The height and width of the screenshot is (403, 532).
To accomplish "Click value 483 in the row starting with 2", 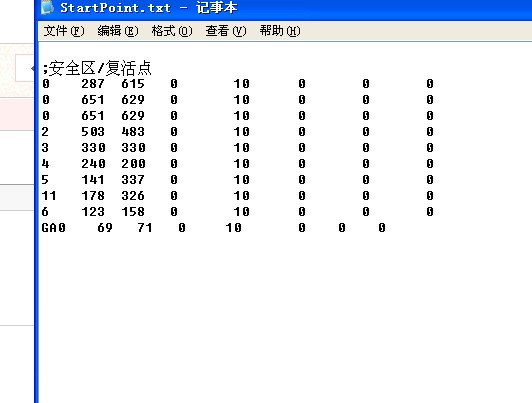I will [133, 132].
